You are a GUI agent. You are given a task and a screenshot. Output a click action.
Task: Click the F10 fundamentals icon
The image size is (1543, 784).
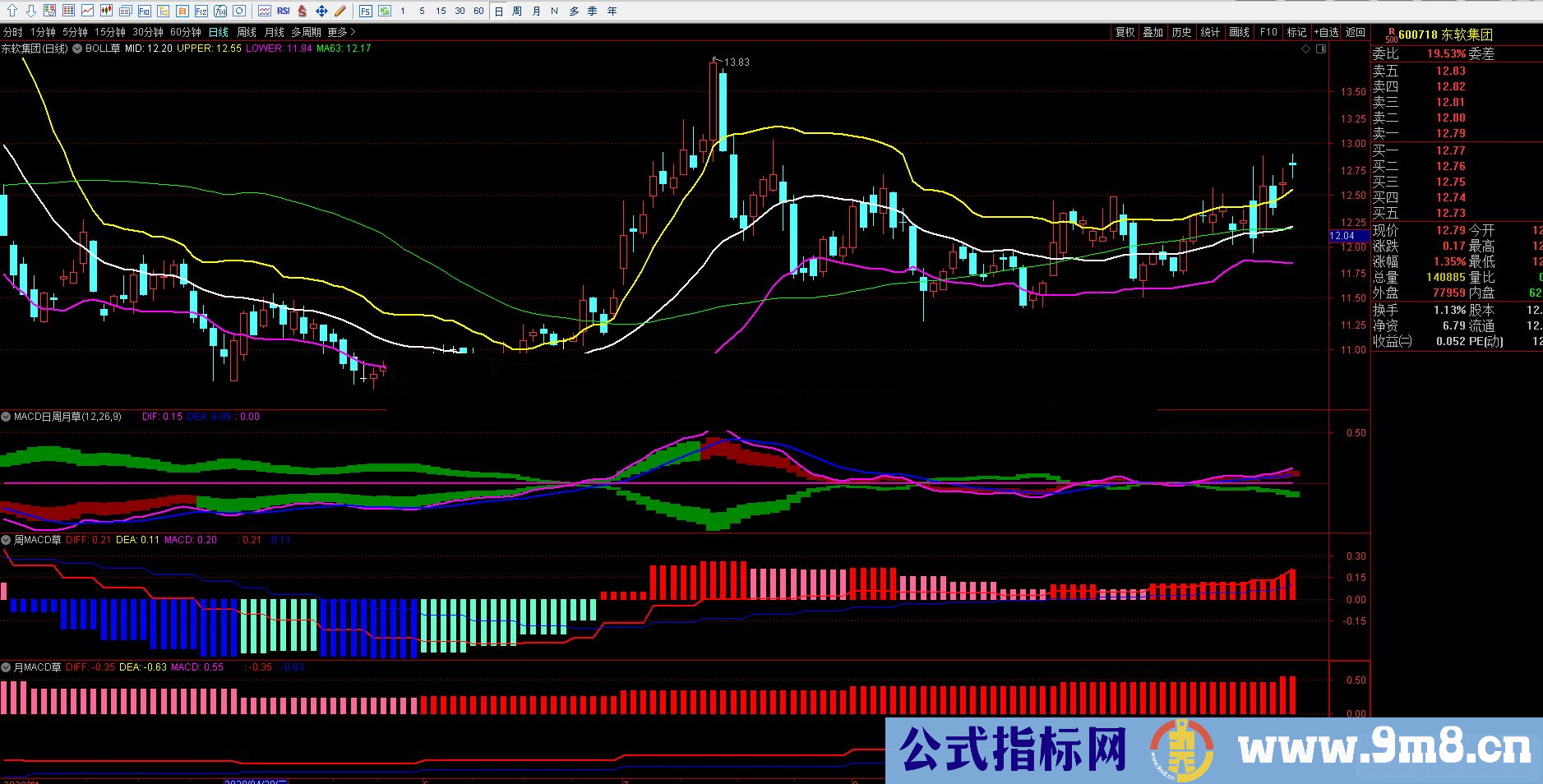point(144,11)
